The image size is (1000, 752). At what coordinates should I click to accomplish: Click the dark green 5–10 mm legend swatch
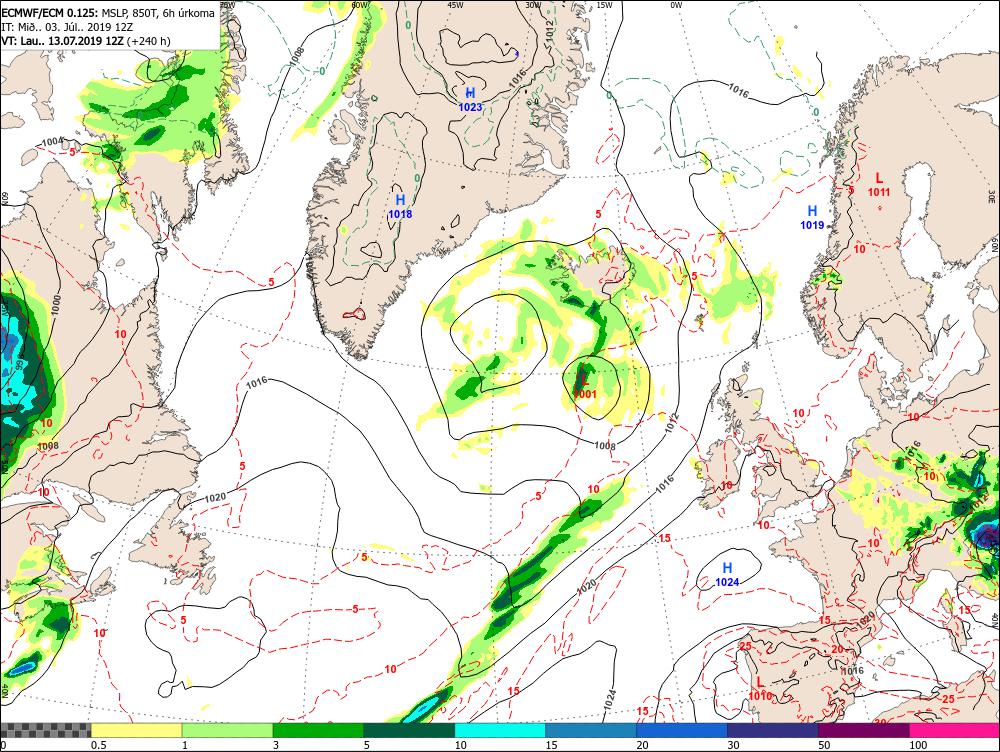[409, 730]
